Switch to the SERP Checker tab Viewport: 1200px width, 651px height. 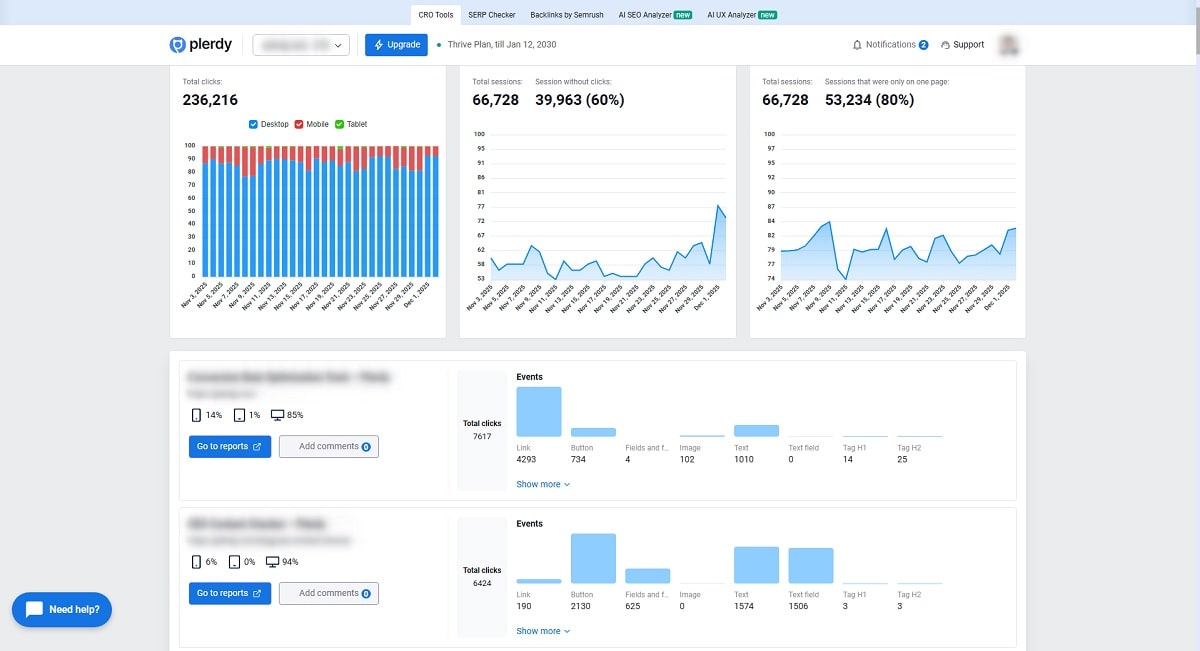tap(491, 15)
